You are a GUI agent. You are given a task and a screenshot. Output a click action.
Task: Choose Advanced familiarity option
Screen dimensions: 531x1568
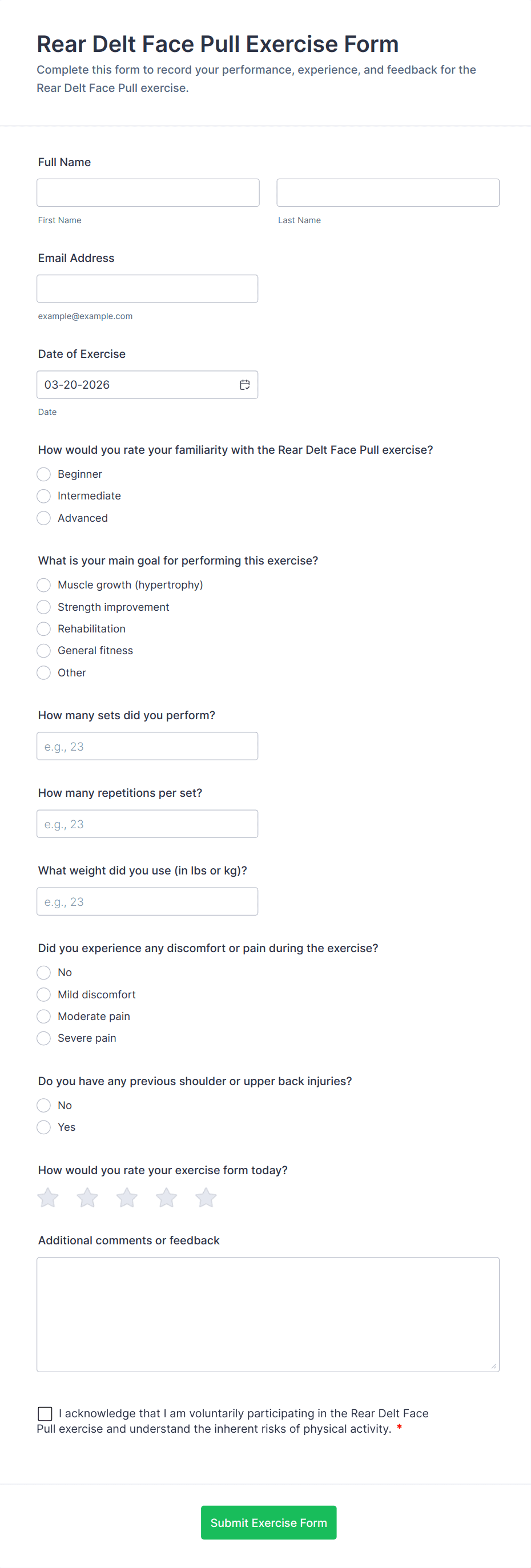click(44, 518)
